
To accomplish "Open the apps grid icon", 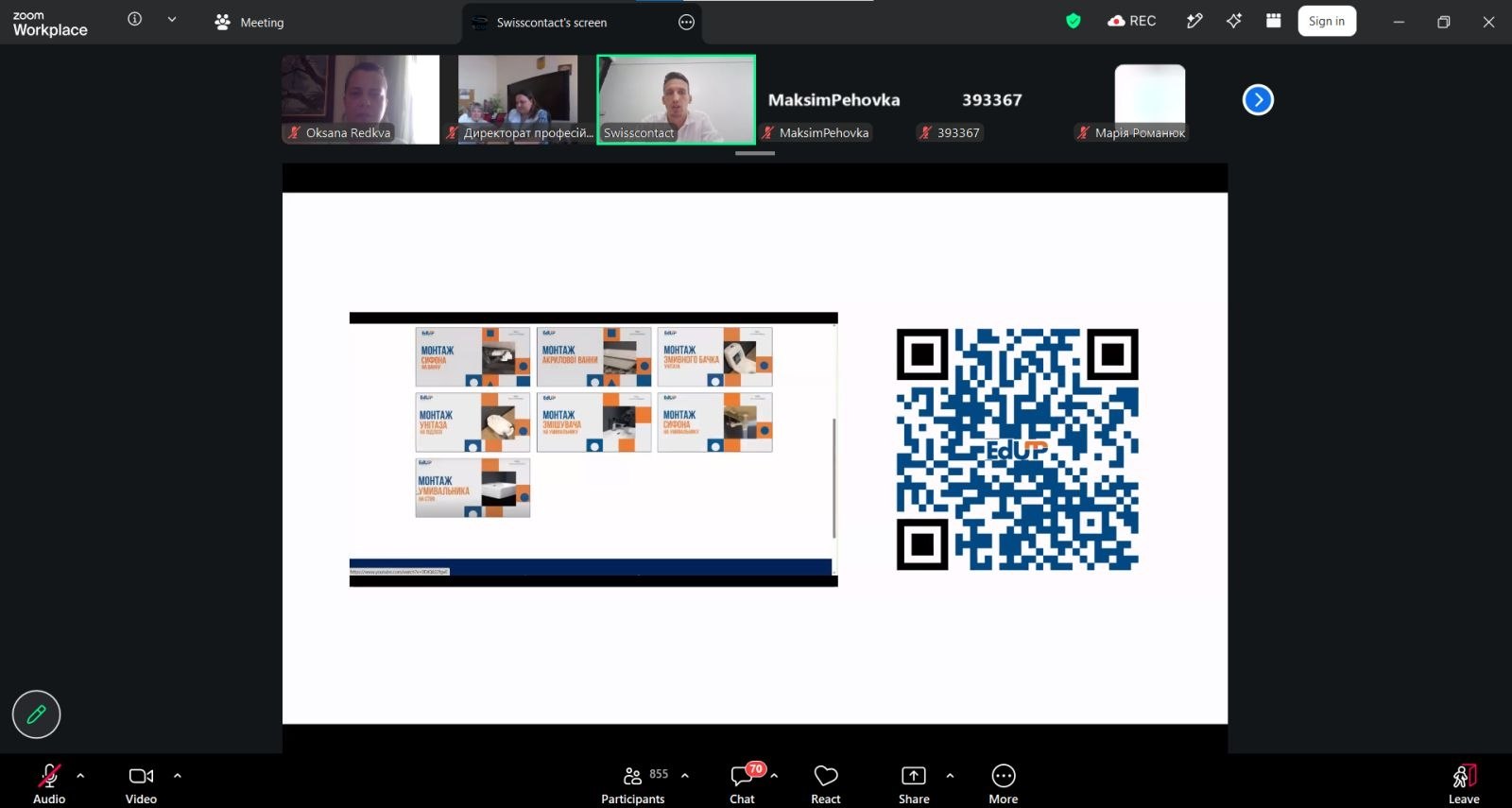I will (x=1274, y=21).
